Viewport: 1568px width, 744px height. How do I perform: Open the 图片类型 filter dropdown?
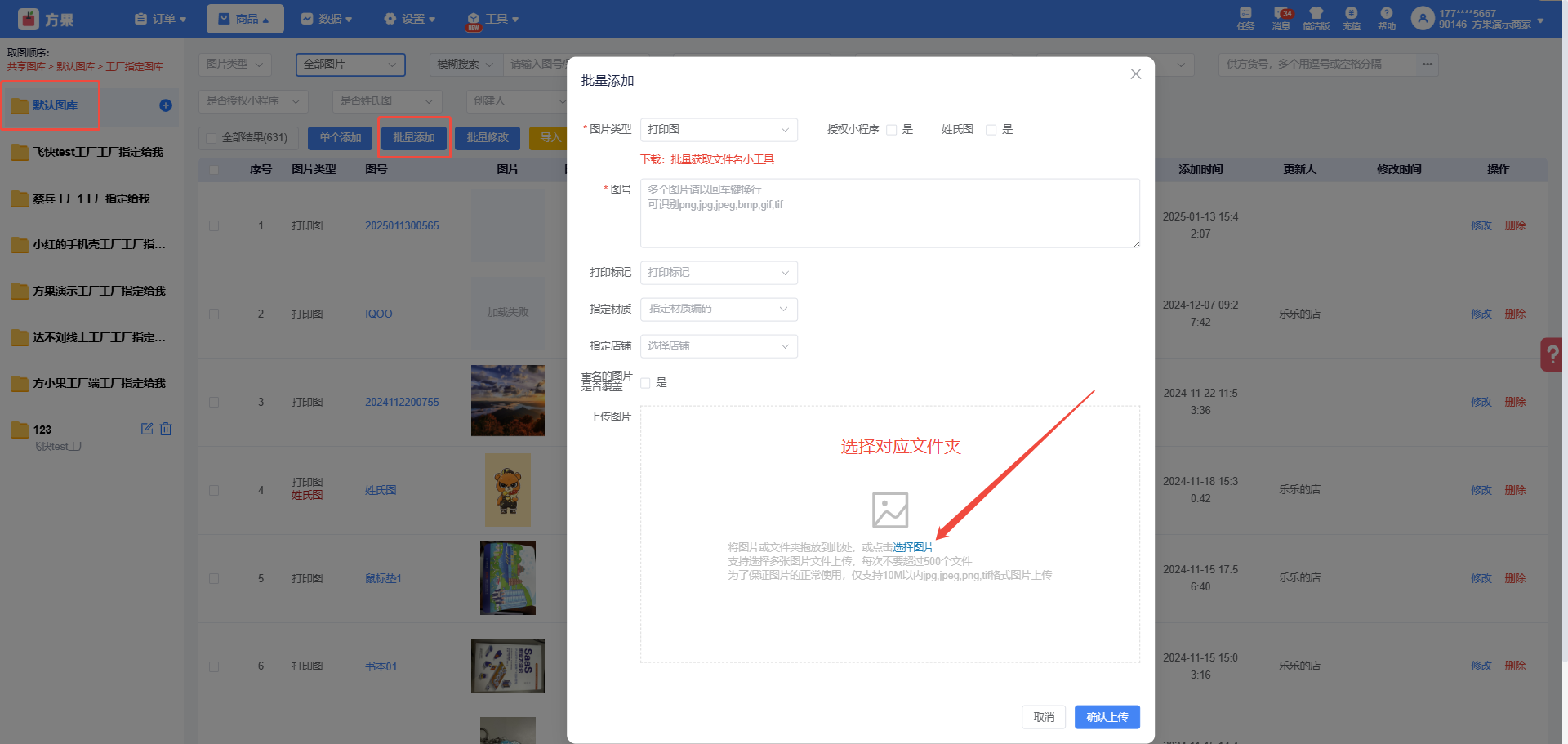pyautogui.click(x=235, y=65)
